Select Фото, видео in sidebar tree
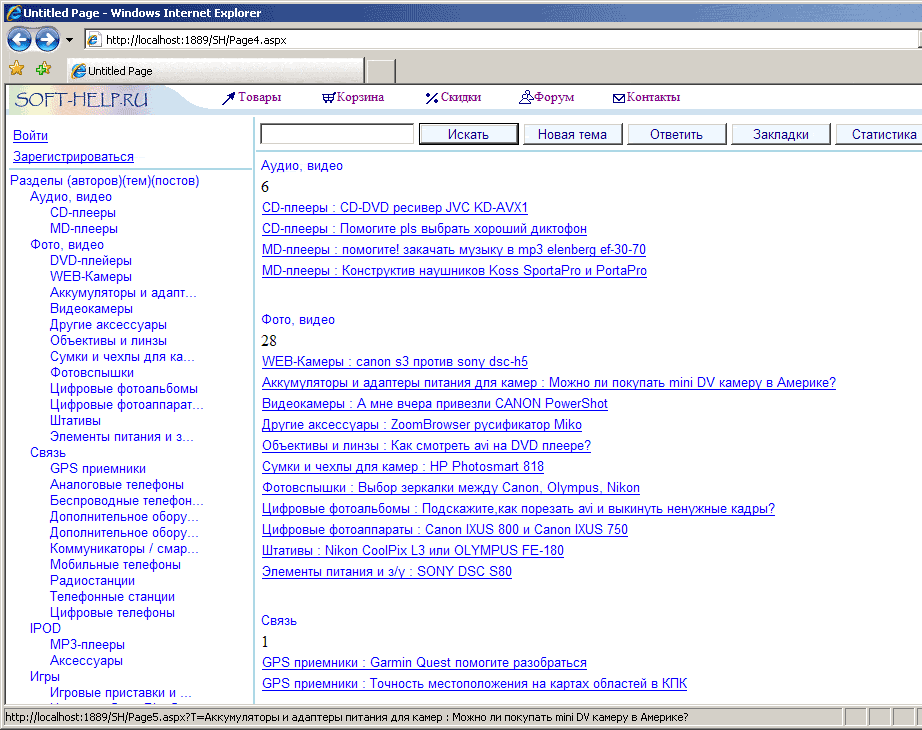Image resolution: width=922 pixels, height=730 pixels. click(x=67, y=244)
